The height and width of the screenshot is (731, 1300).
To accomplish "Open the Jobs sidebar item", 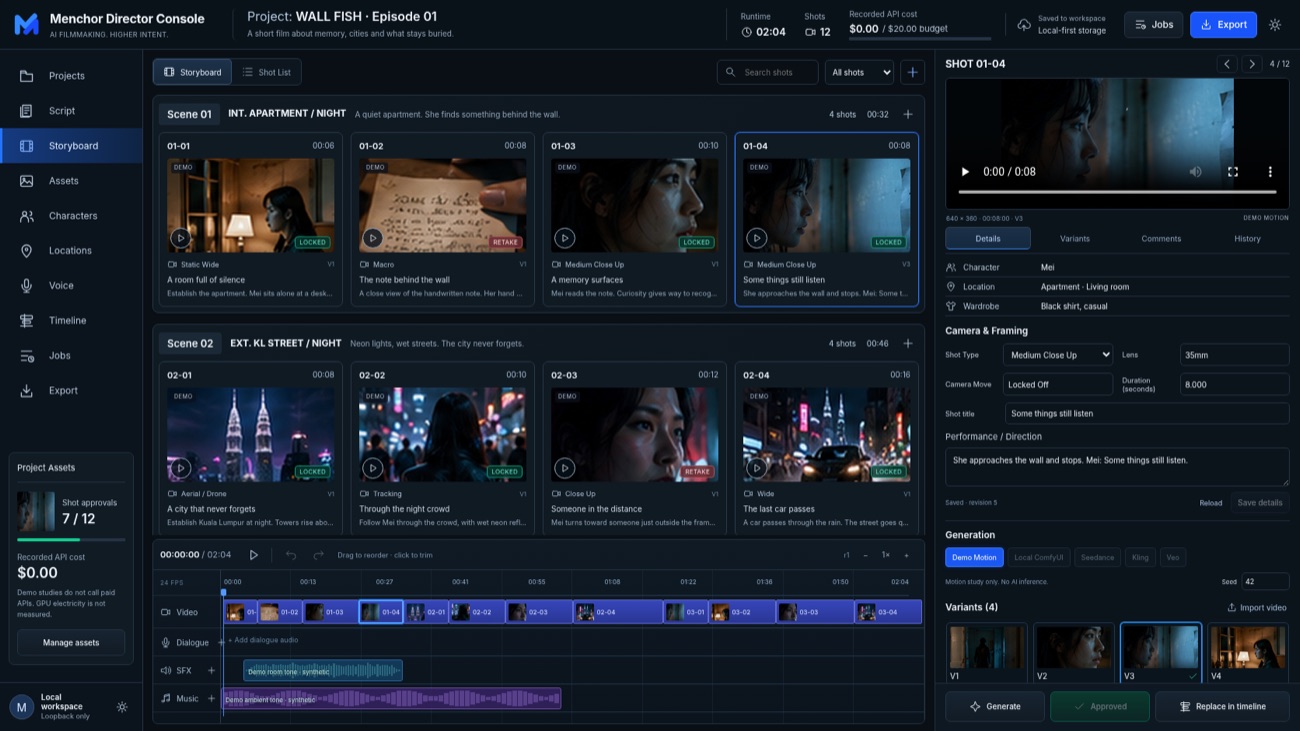I will pyautogui.click(x=71, y=356).
